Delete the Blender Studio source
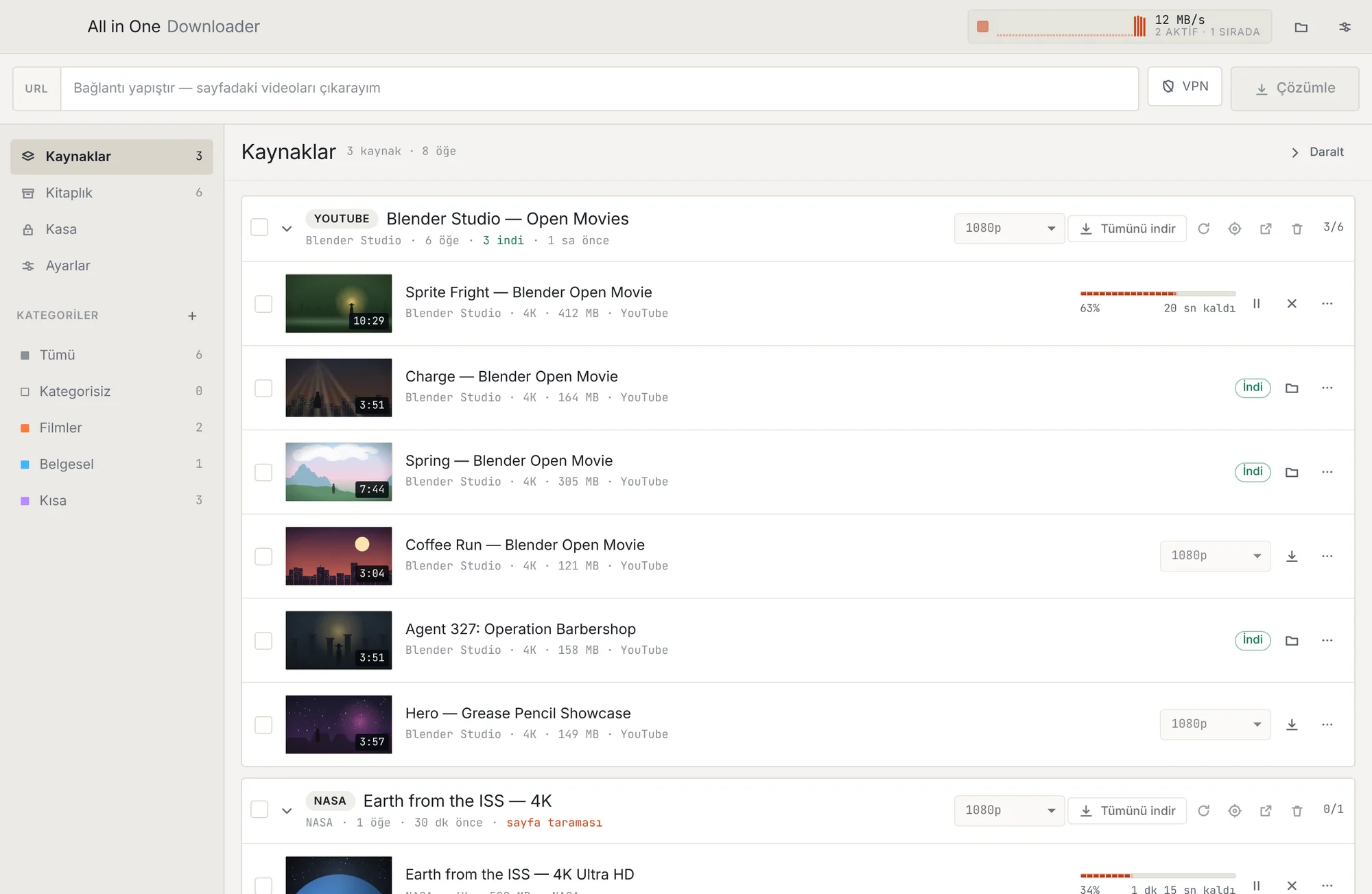 coord(1297,228)
